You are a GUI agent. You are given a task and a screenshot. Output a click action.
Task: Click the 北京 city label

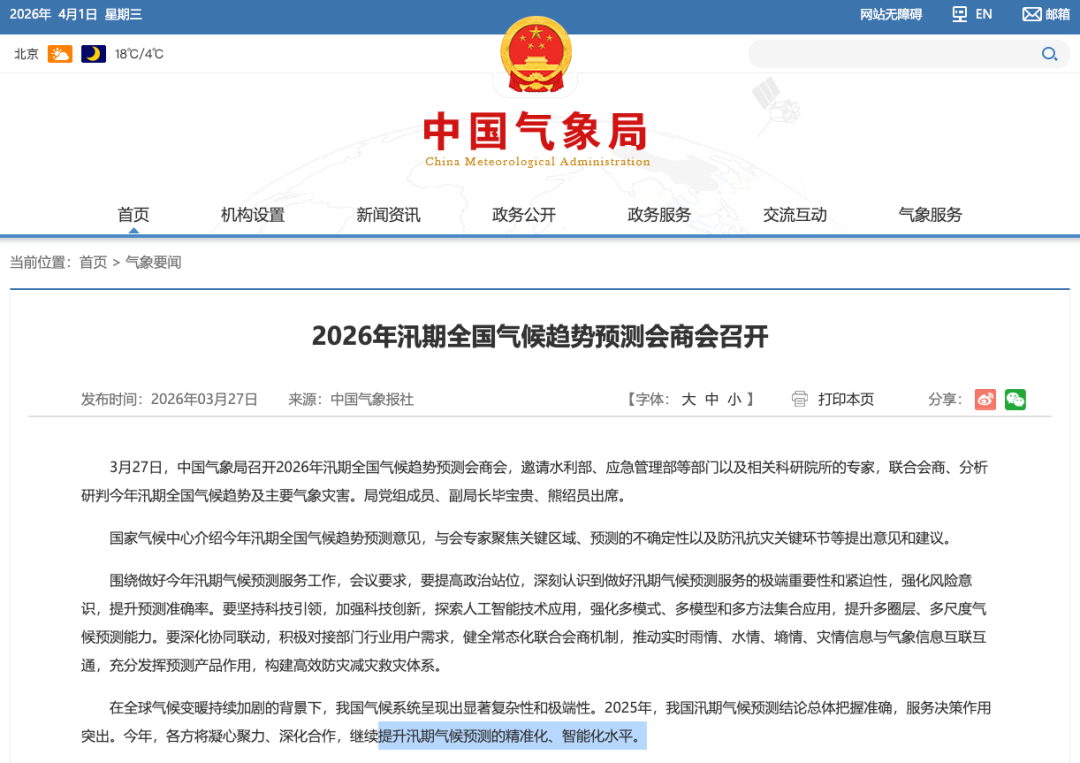(x=26, y=54)
